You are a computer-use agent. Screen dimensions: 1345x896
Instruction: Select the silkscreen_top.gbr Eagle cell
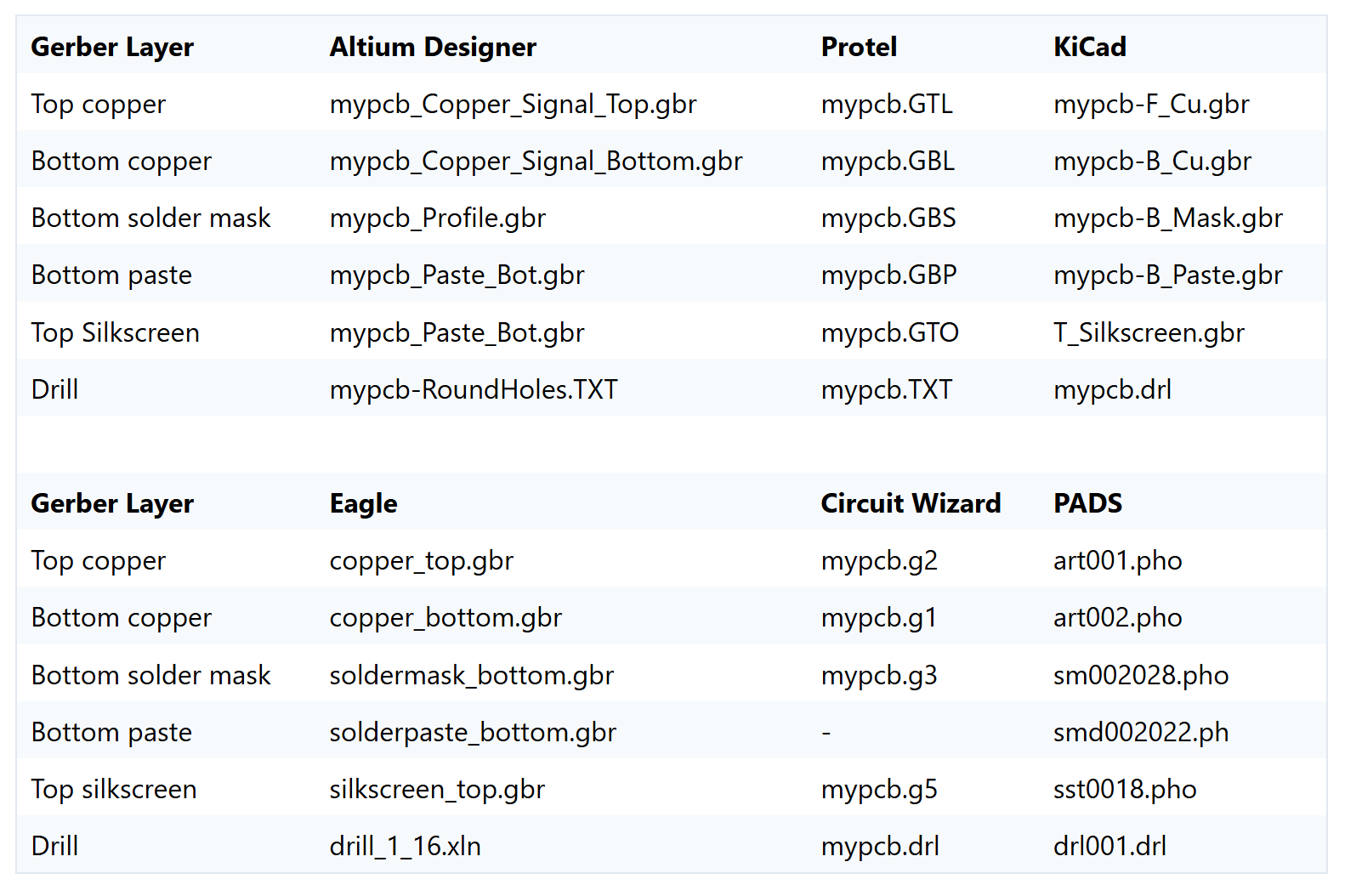tap(437, 789)
